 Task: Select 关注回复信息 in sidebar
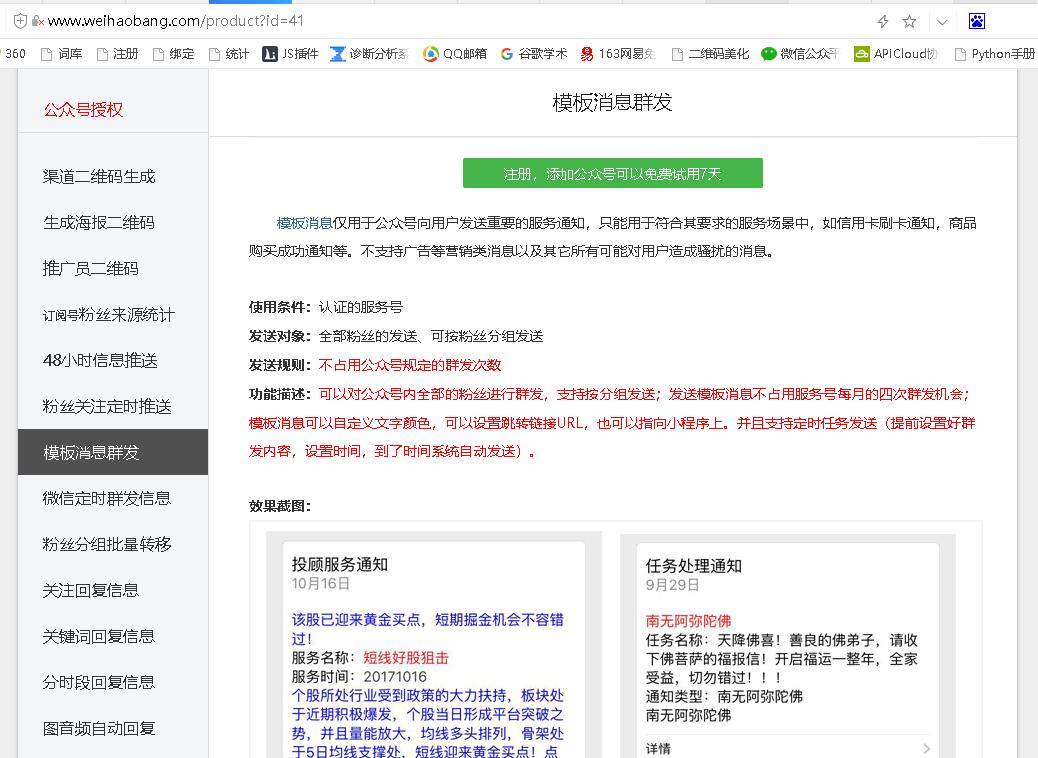(x=91, y=590)
